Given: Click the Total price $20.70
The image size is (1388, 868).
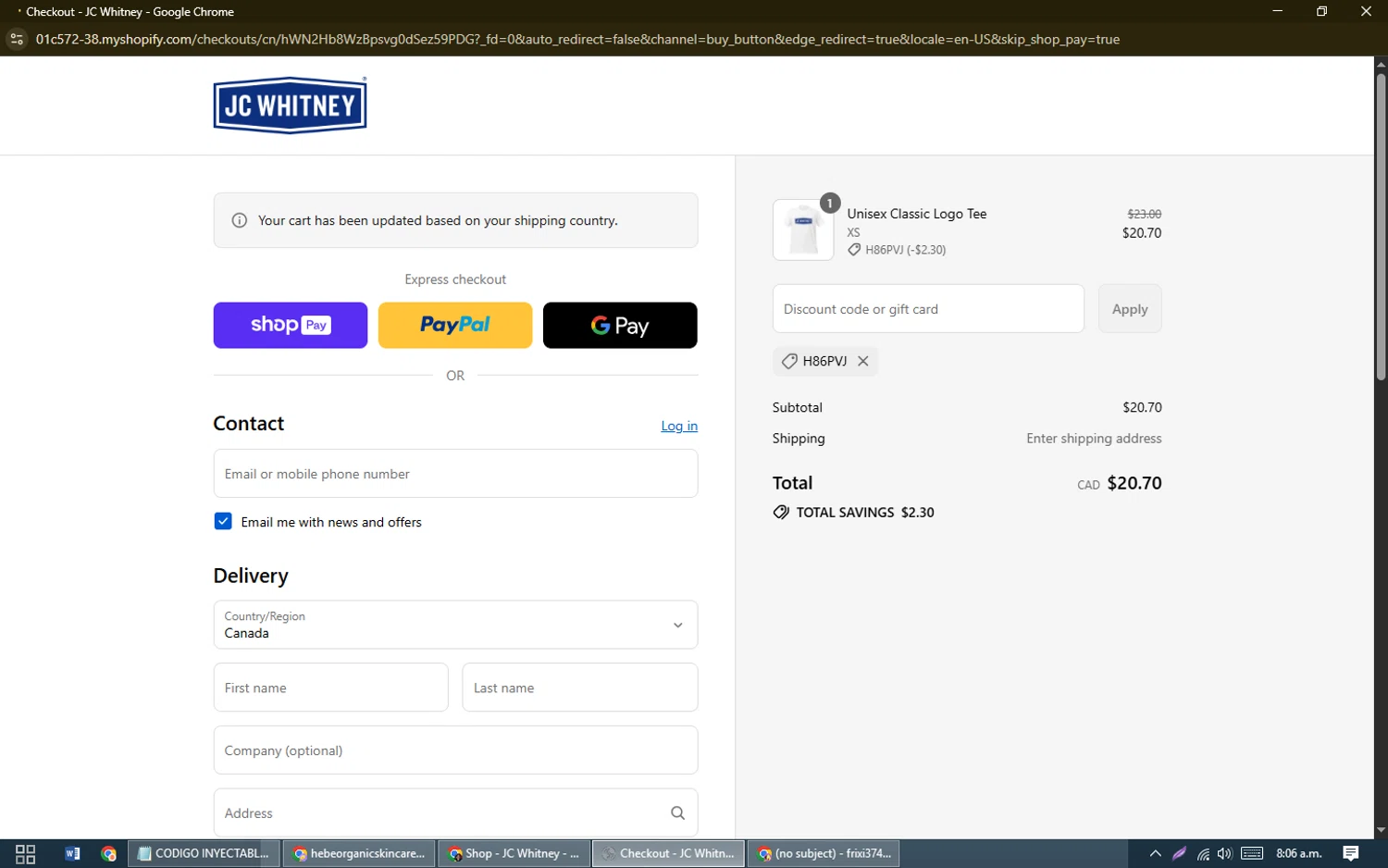Looking at the screenshot, I should pyautogui.click(x=1134, y=483).
